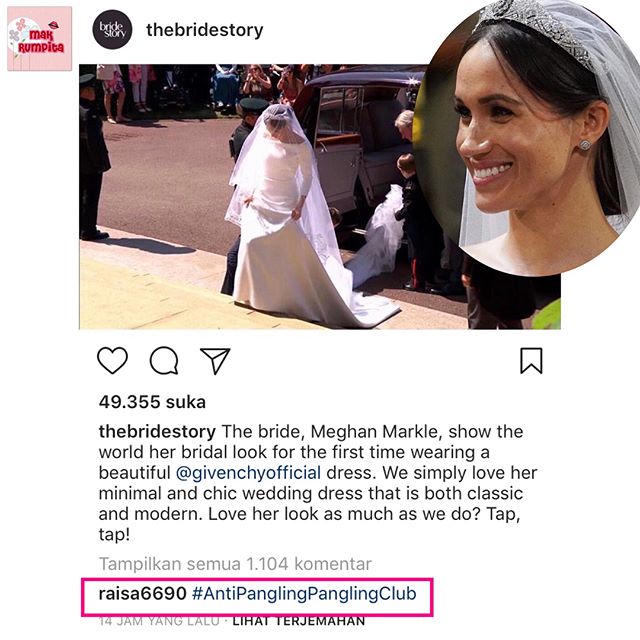Open the bride story profile avatar
The height and width of the screenshot is (640, 640).
pos(112,30)
